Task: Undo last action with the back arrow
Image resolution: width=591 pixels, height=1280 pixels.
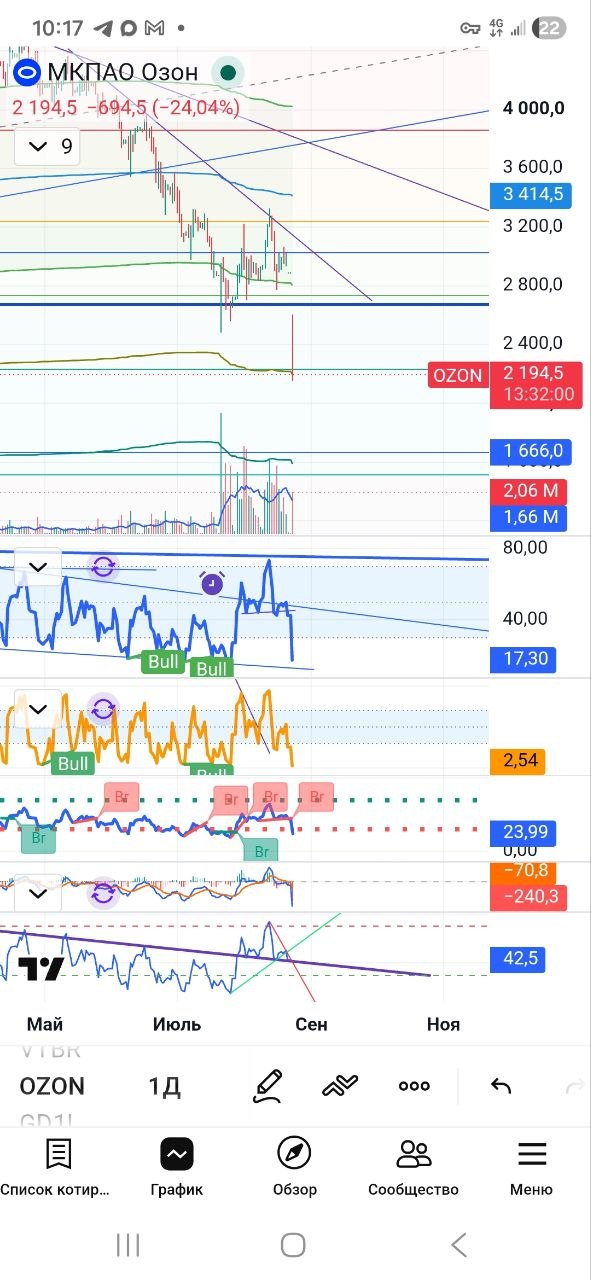Action: point(501,1086)
